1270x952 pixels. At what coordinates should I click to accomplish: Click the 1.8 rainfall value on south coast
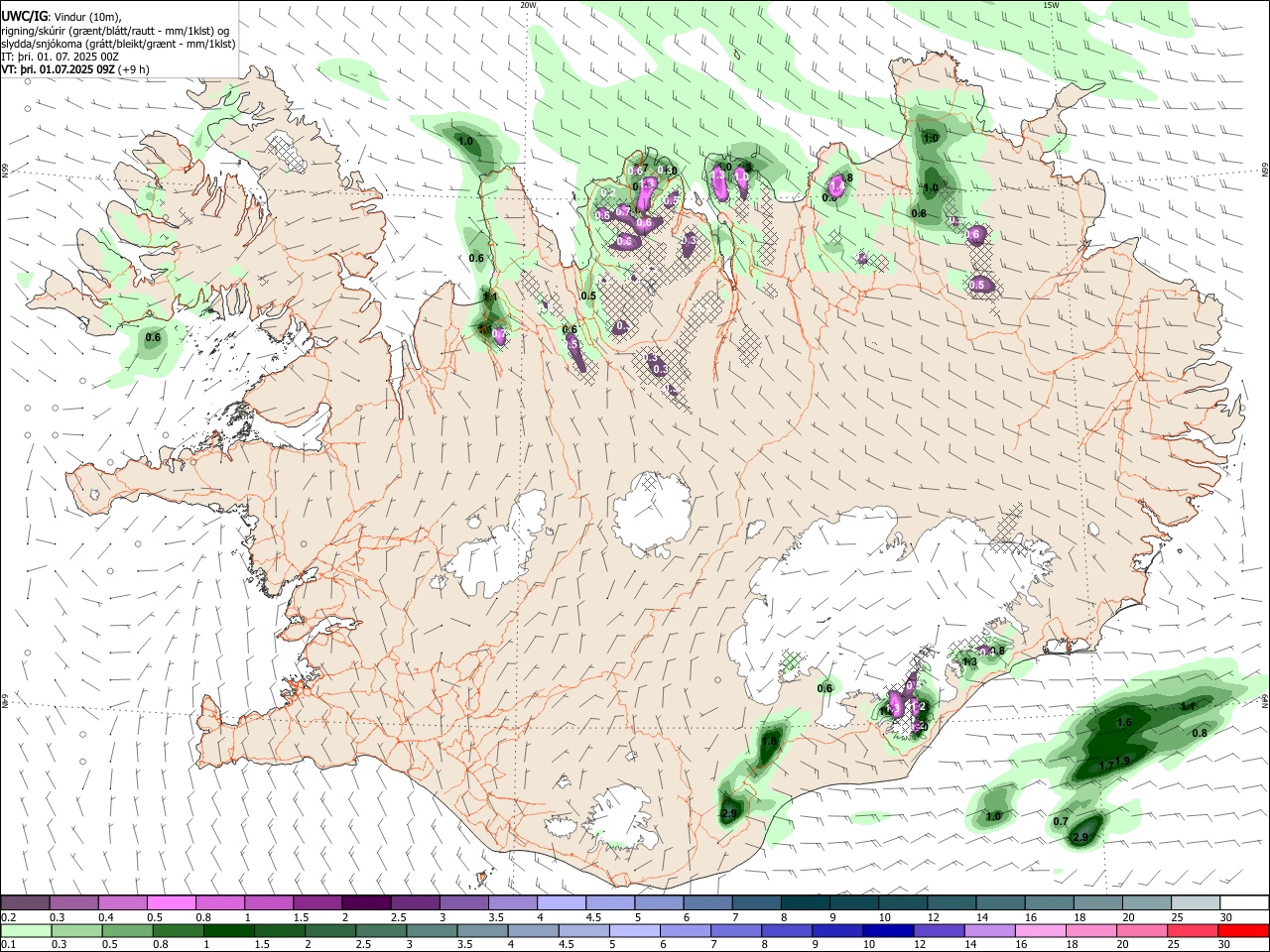[x=769, y=742]
